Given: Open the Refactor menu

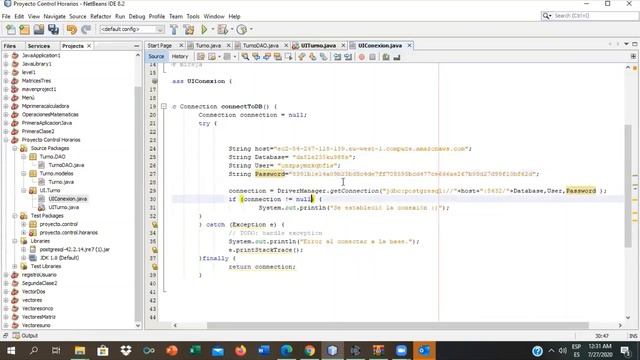Looking at the screenshot, I should coord(100,16).
